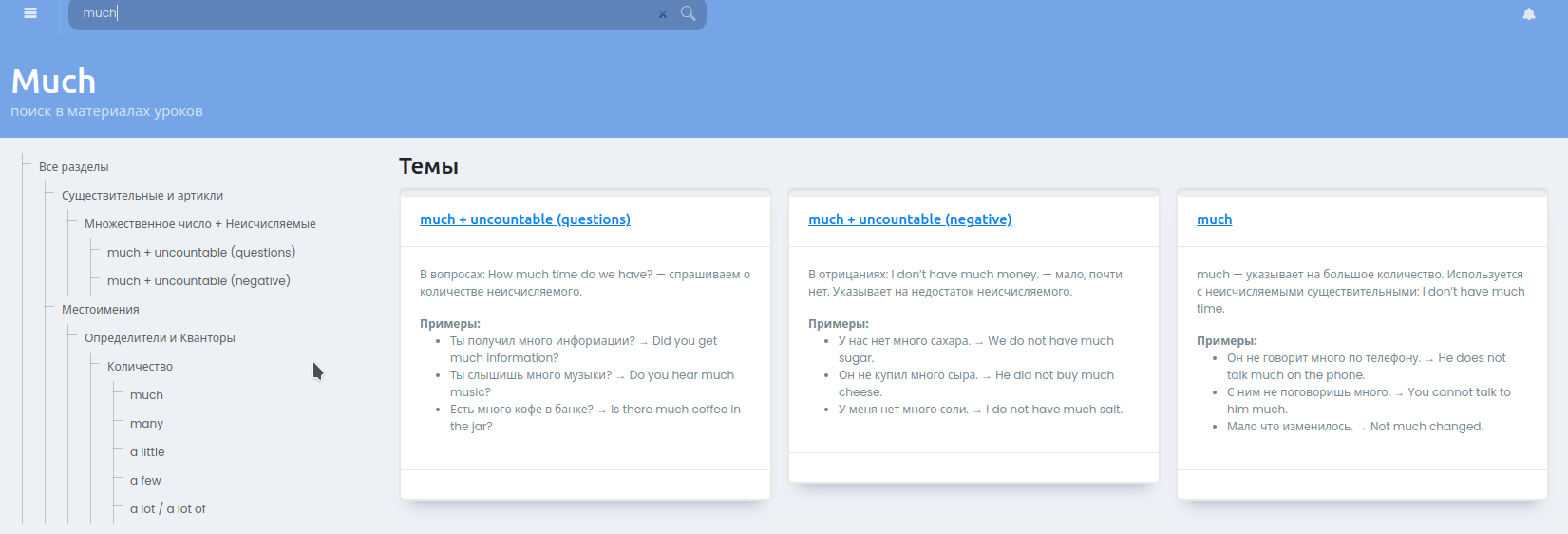The height and width of the screenshot is (534, 1568).
Task: Click inside the search input field
Action: (361, 13)
